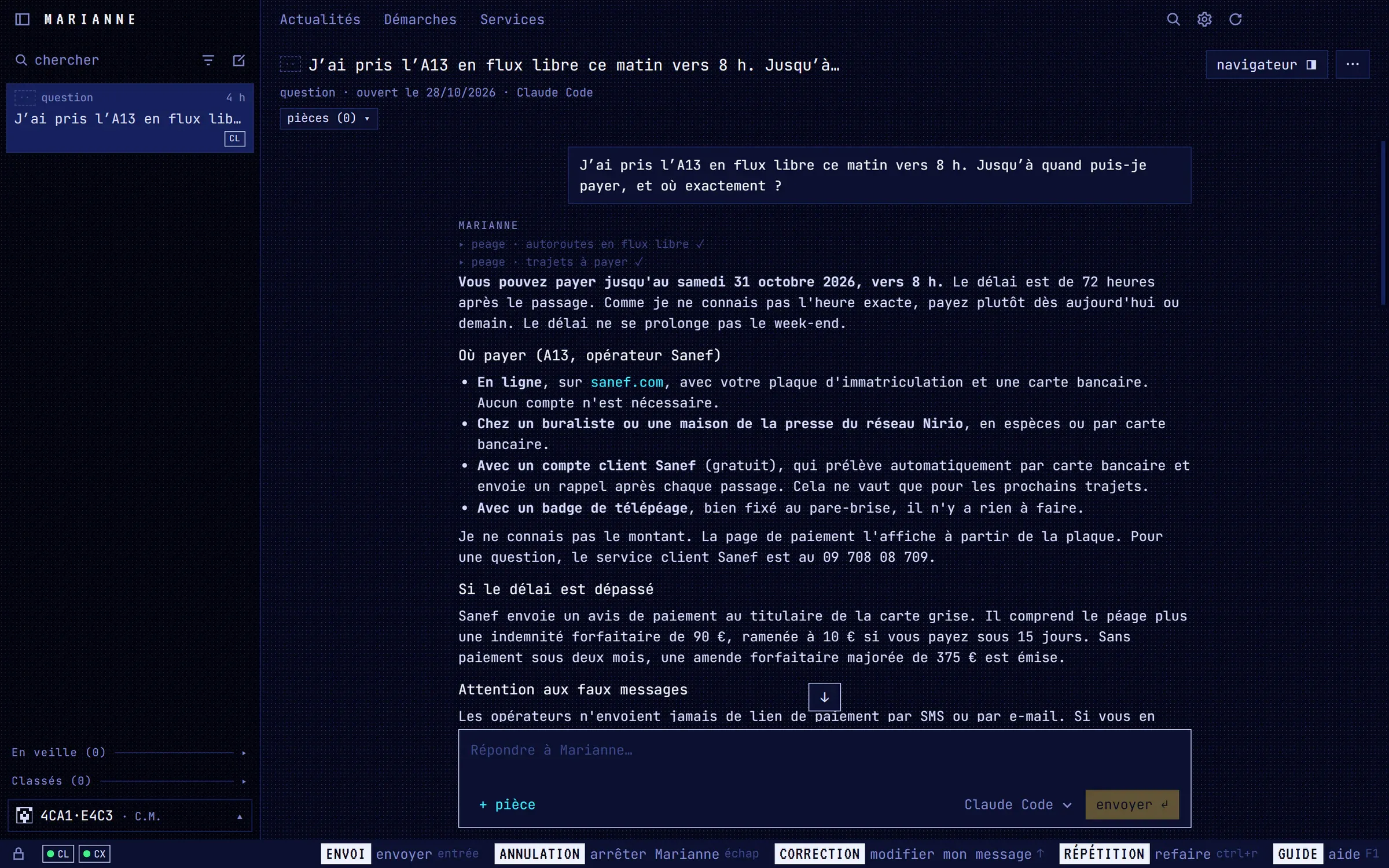Image resolution: width=1389 pixels, height=868 pixels.
Task: Jump to bottom with down-arrow button
Action: tap(824, 697)
